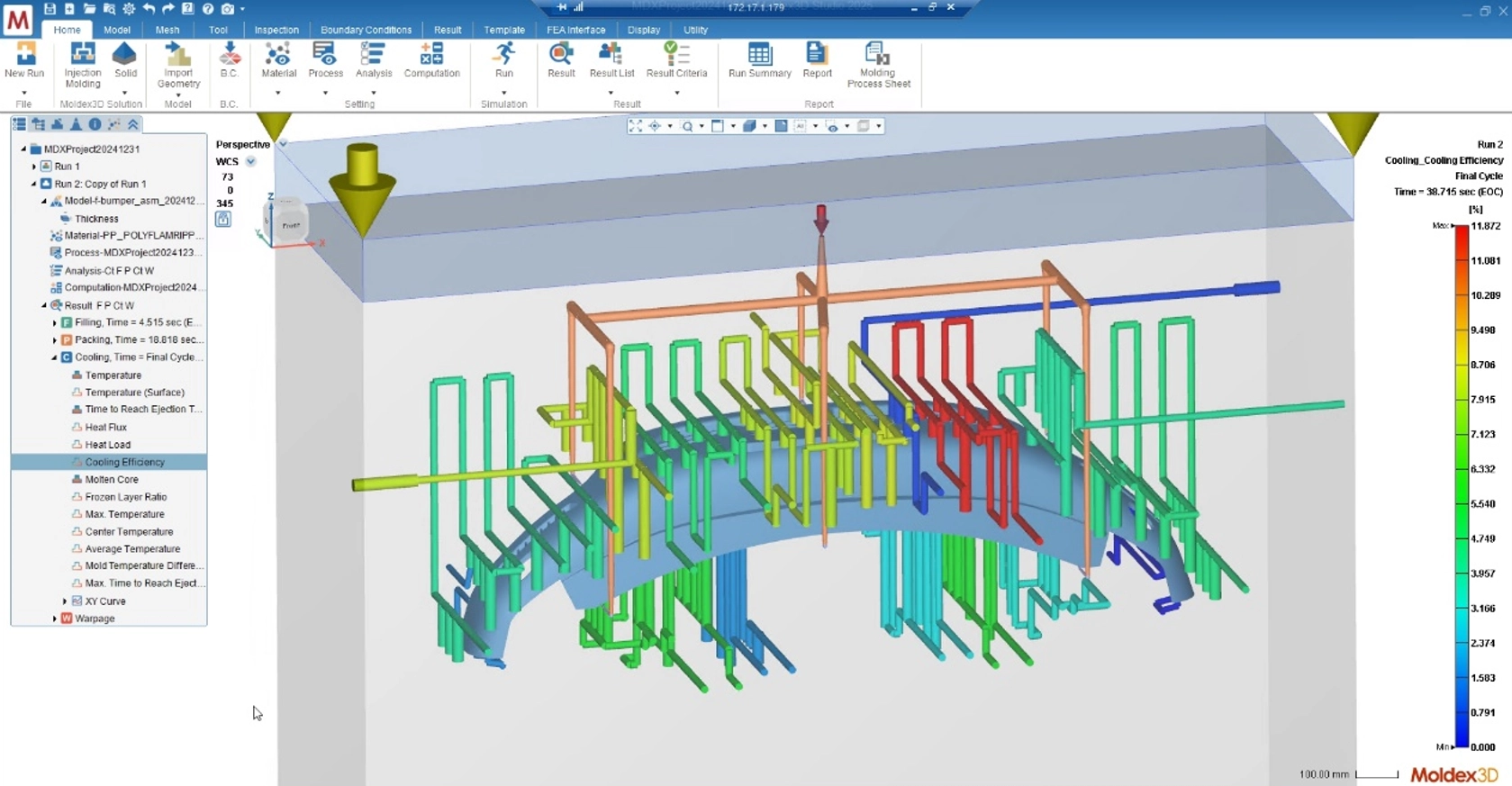Toggle the visibility eye icon in the view toolbar
The height and width of the screenshot is (786, 1512).
pos(832,126)
